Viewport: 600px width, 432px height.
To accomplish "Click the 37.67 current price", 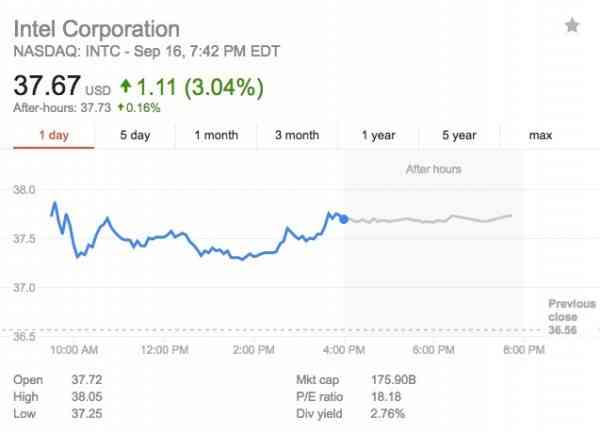I will click(x=46, y=86).
